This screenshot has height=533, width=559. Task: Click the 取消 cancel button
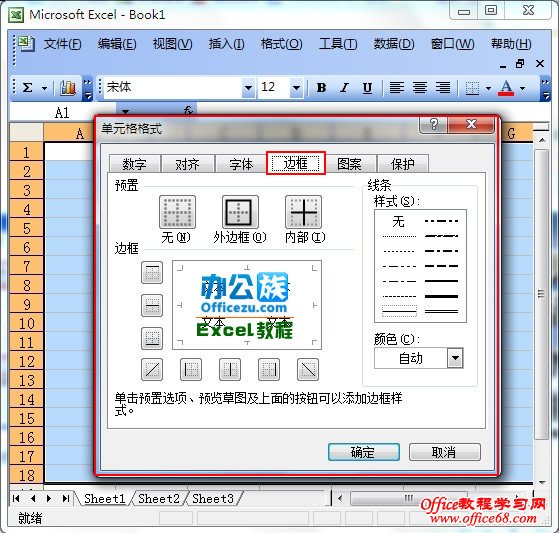tap(444, 452)
